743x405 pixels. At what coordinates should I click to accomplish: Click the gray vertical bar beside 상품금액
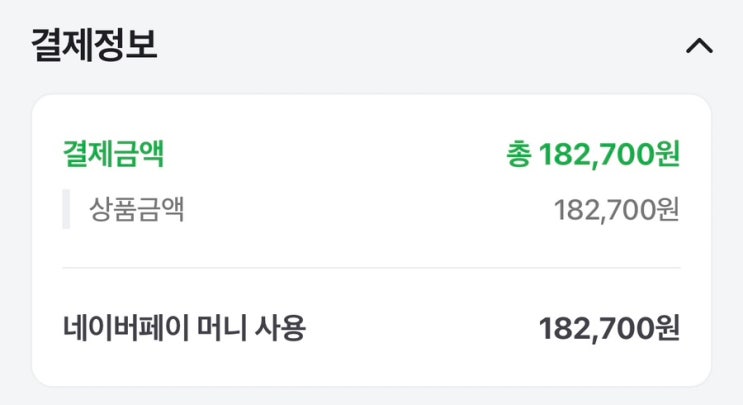pyautogui.click(x=66, y=210)
